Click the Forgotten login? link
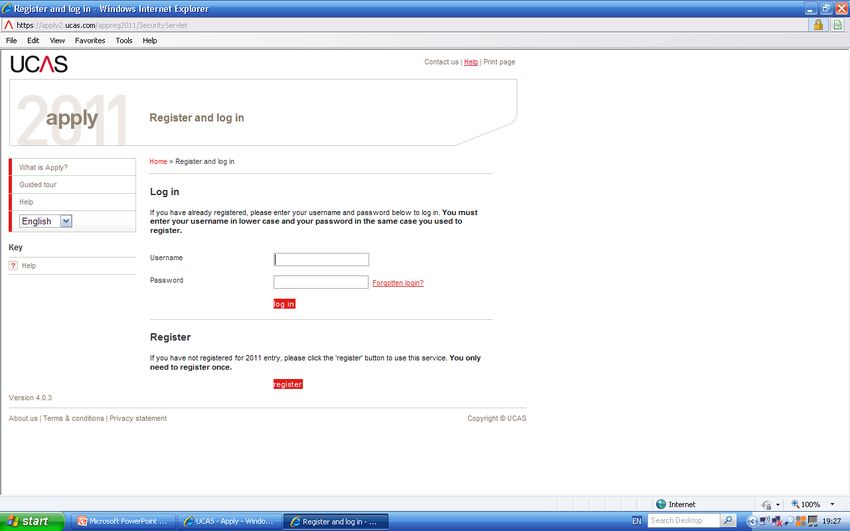This screenshot has height=531, width=850. pyautogui.click(x=398, y=283)
